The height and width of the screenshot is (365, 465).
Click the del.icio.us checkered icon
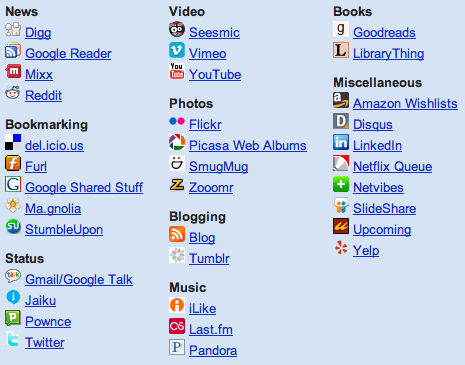13,143
